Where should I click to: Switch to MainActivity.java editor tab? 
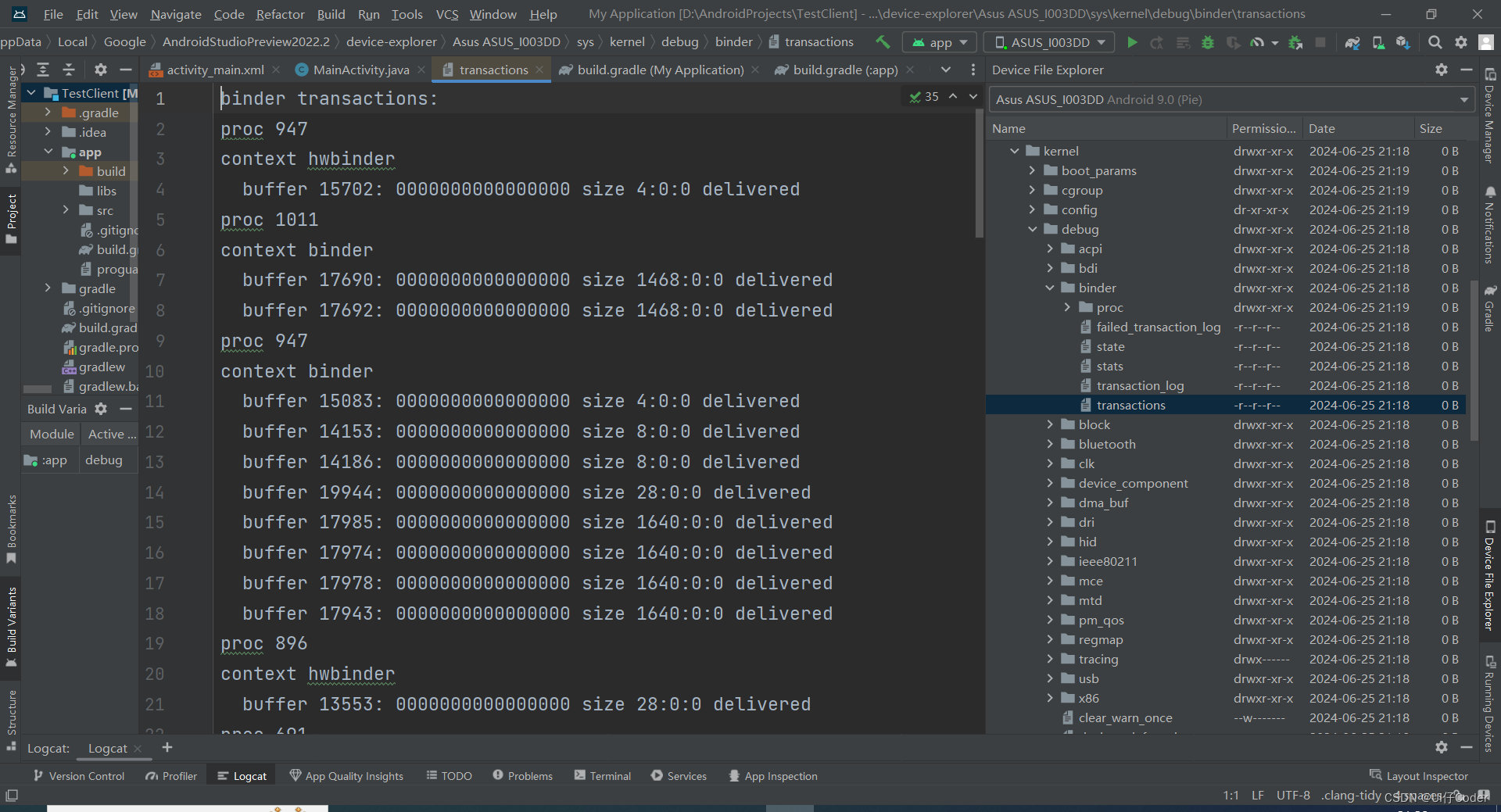(360, 70)
